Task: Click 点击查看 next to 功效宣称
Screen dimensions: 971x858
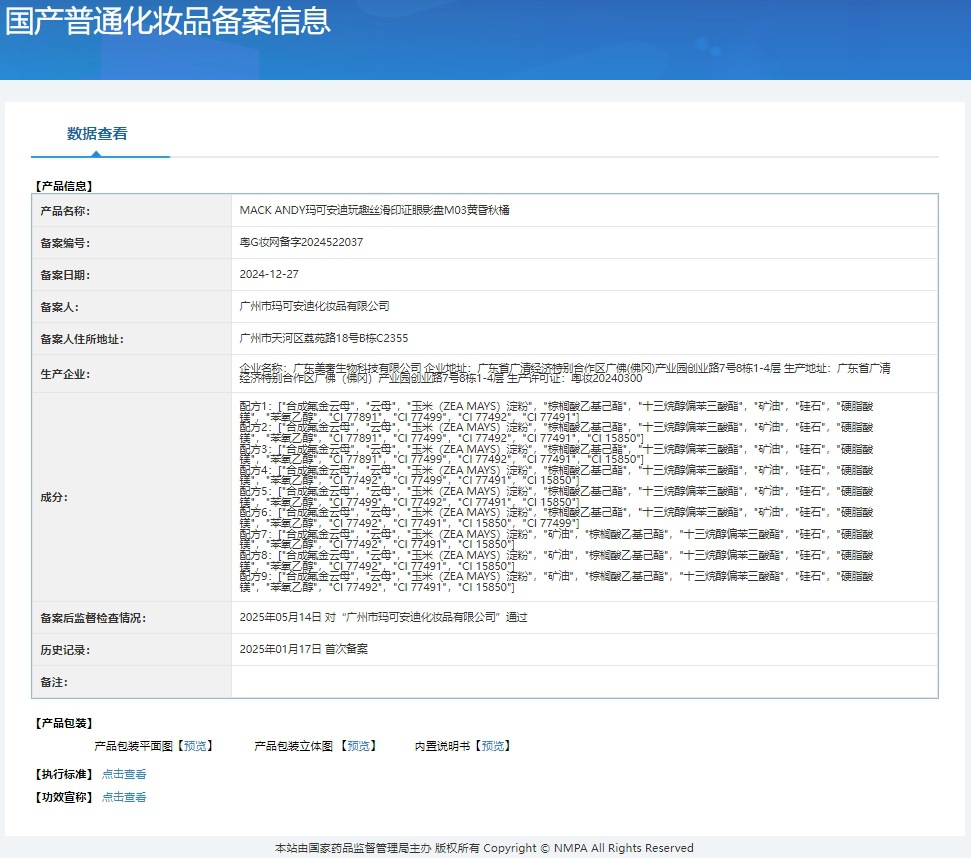Action: [x=124, y=798]
